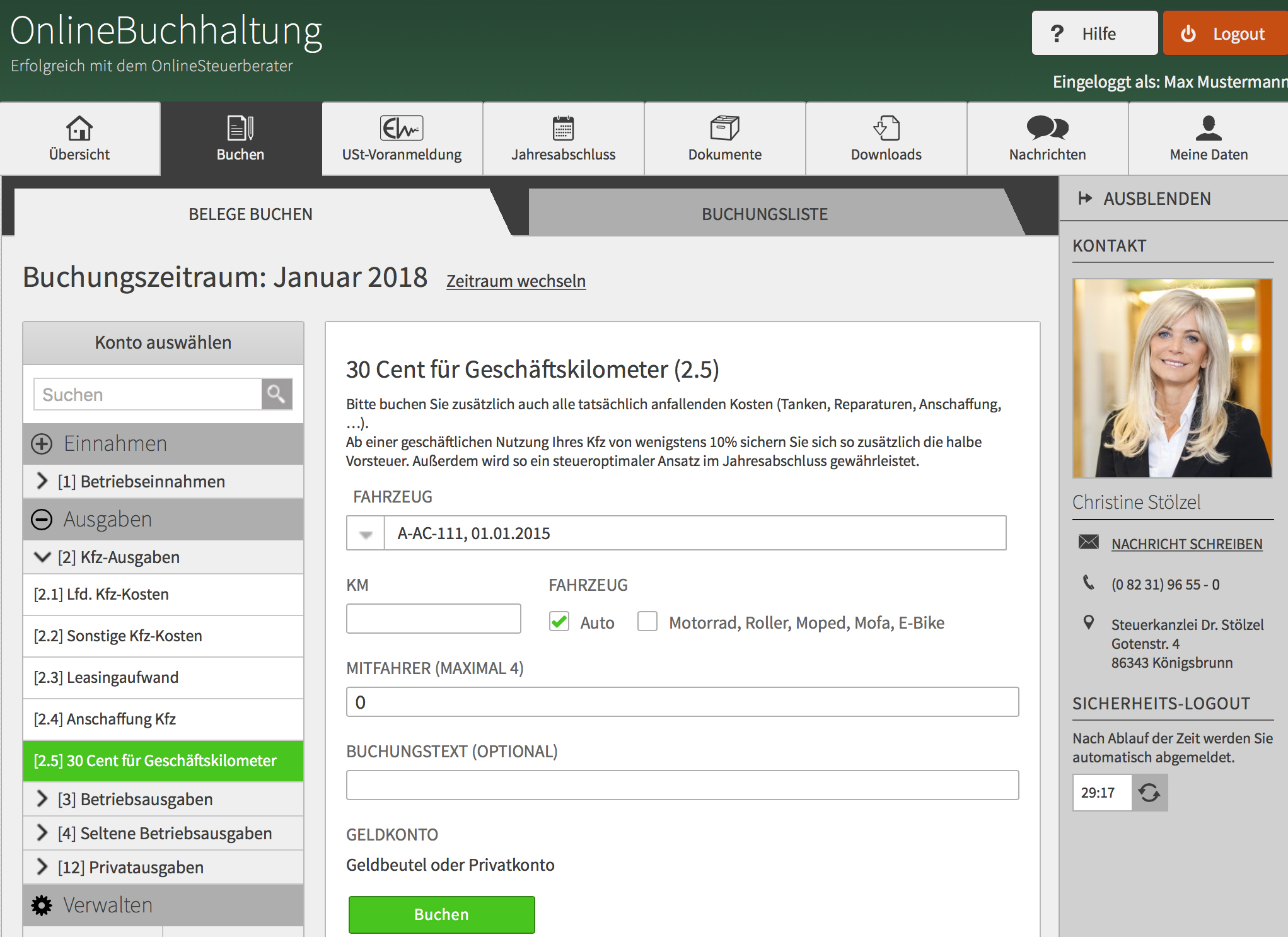This screenshot has height=937, width=1288.
Task: Click the Verwalten section header text
Action: coord(108,905)
